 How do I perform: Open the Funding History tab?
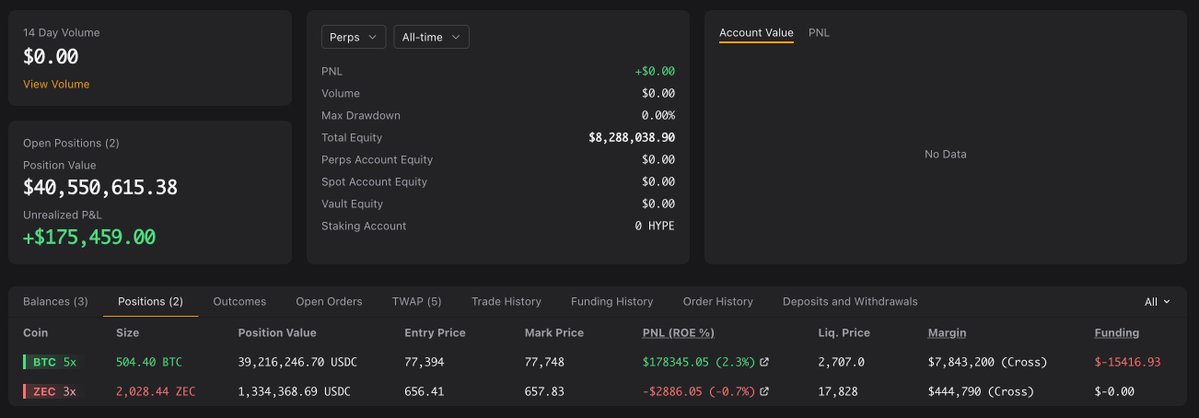coord(612,302)
